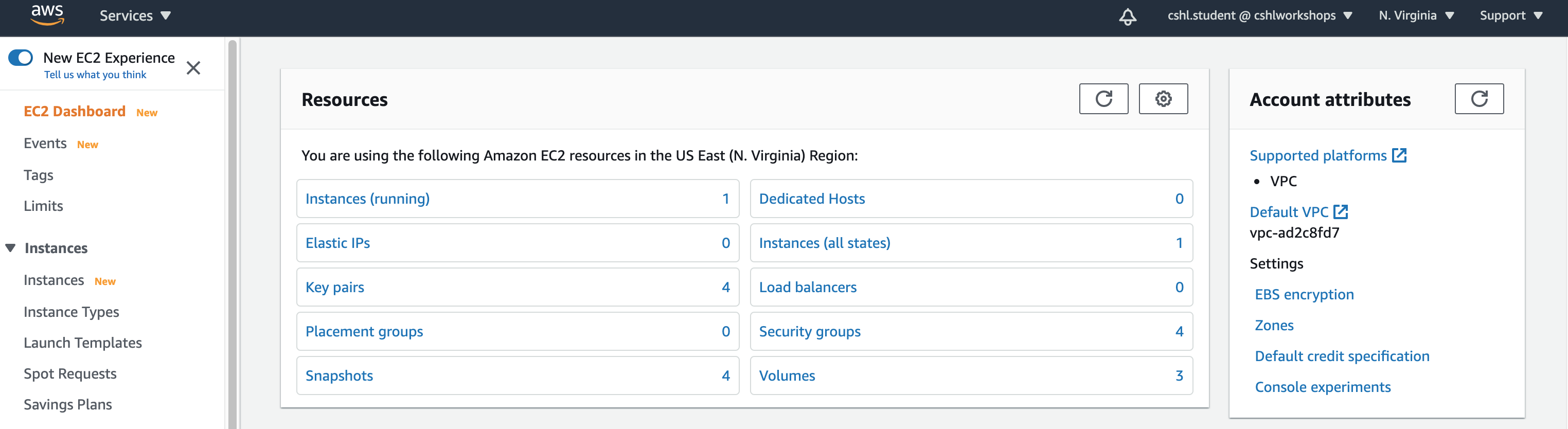
Task: Open Savings Plans in sidebar
Action: point(67,405)
